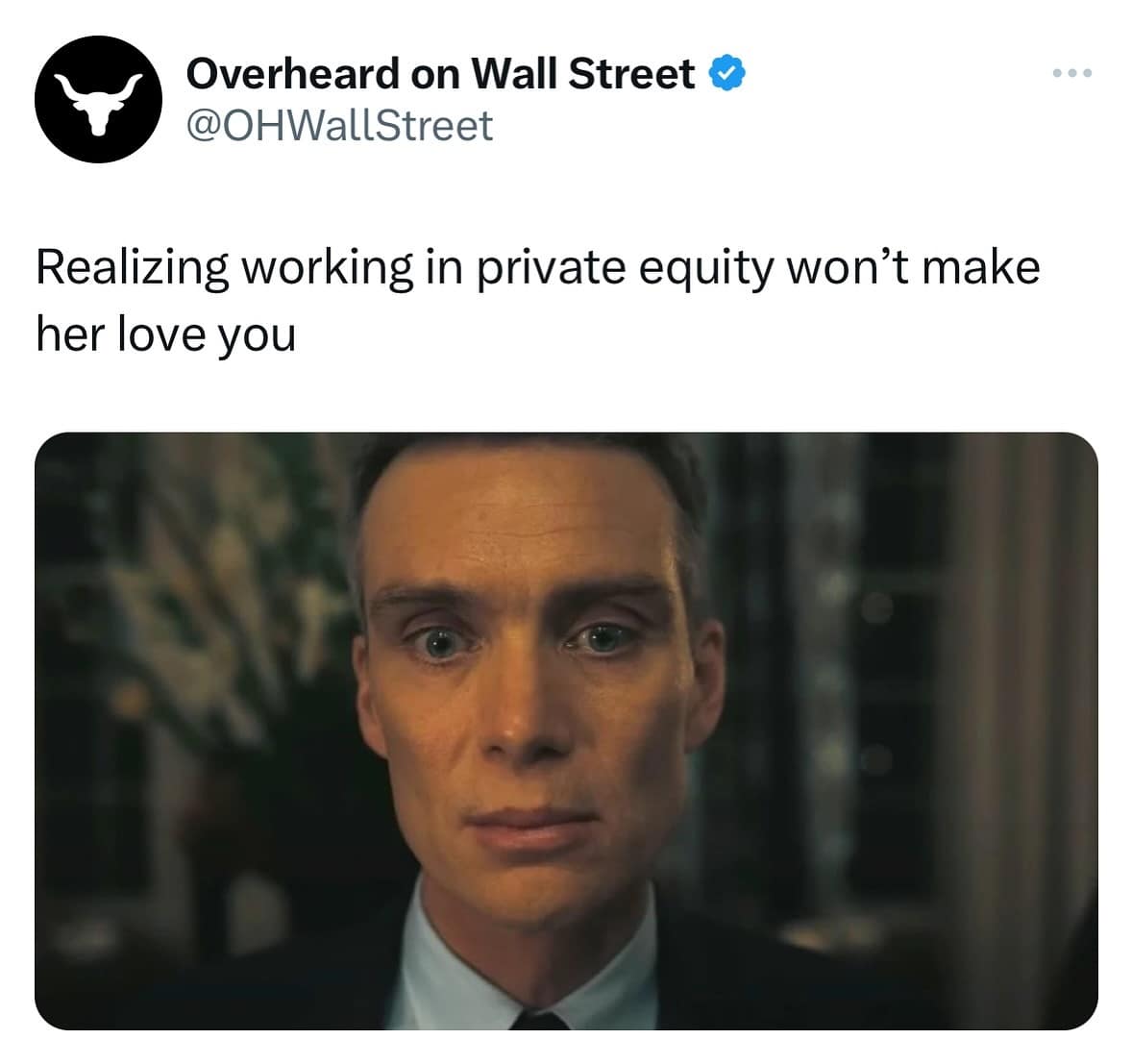Expand the tweet options ellipsis dropdown
This screenshot has height=1064, width=1132.
pyautogui.click(x=1072, y=73)
